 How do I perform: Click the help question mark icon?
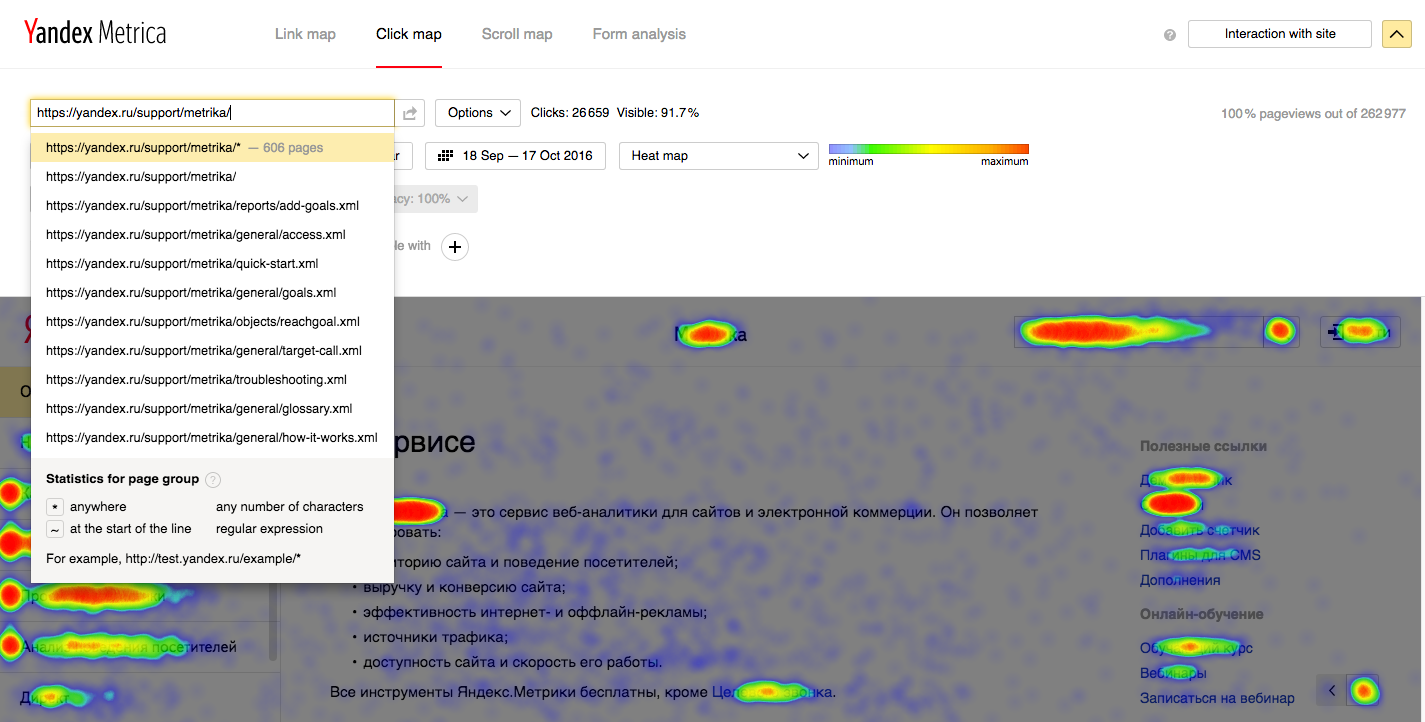[x=1170, y=35]
